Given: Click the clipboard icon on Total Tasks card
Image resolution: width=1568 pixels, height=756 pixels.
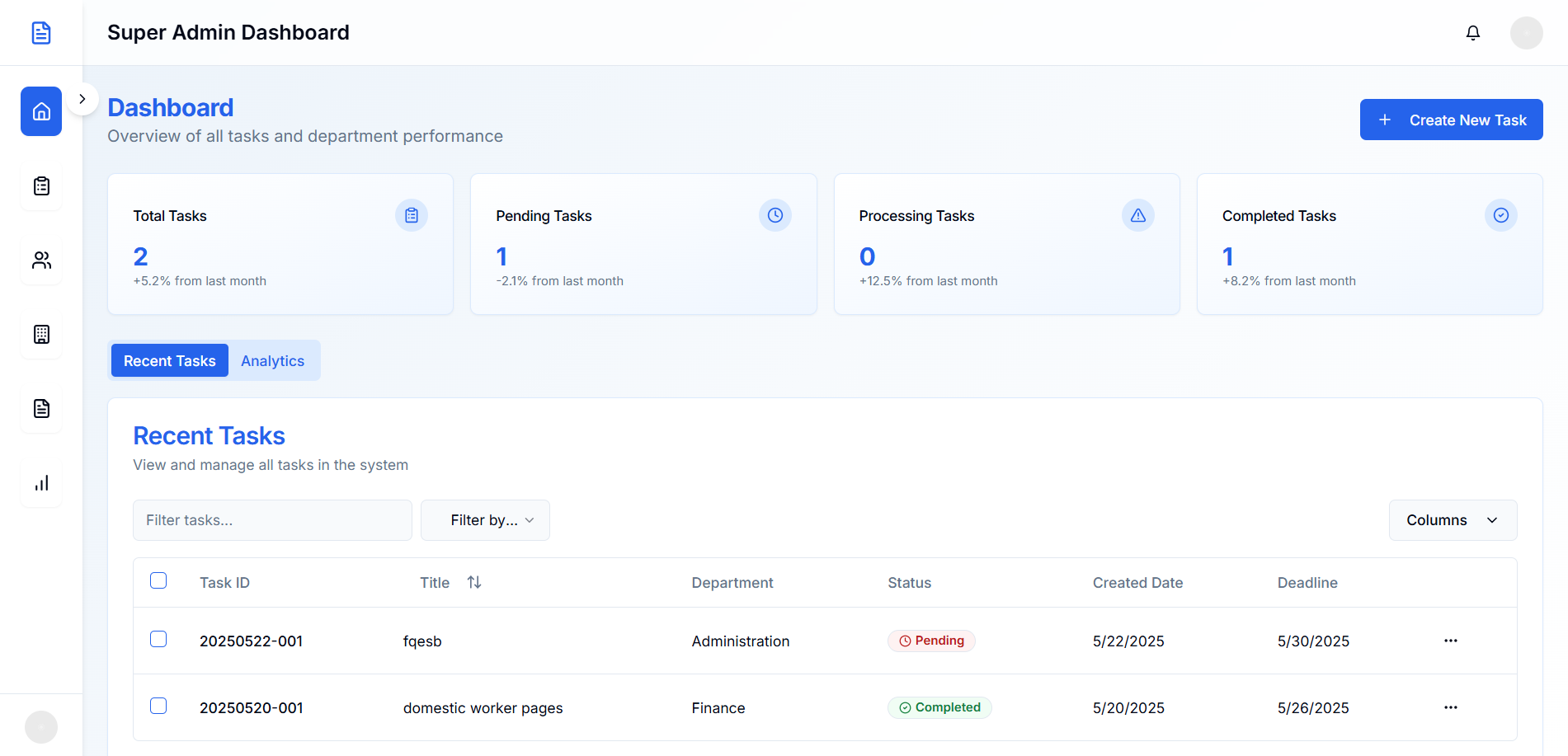Looking at the screenshot, I should click(412, 215).
